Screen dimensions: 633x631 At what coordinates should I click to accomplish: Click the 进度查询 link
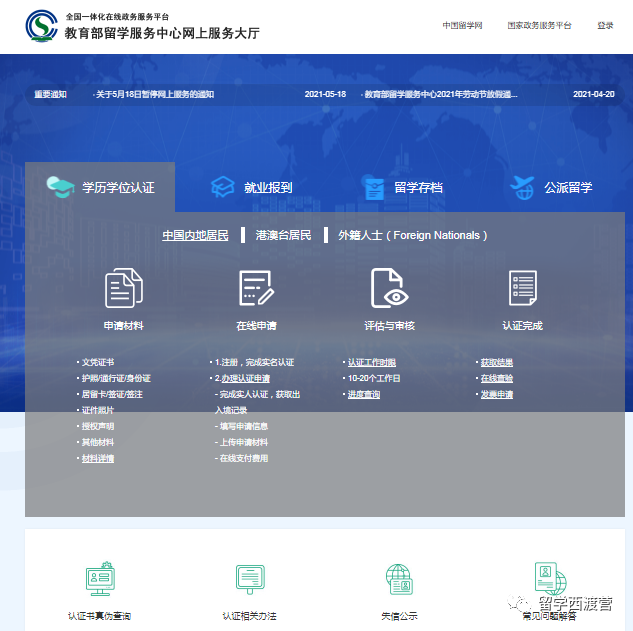click(364, 394)
